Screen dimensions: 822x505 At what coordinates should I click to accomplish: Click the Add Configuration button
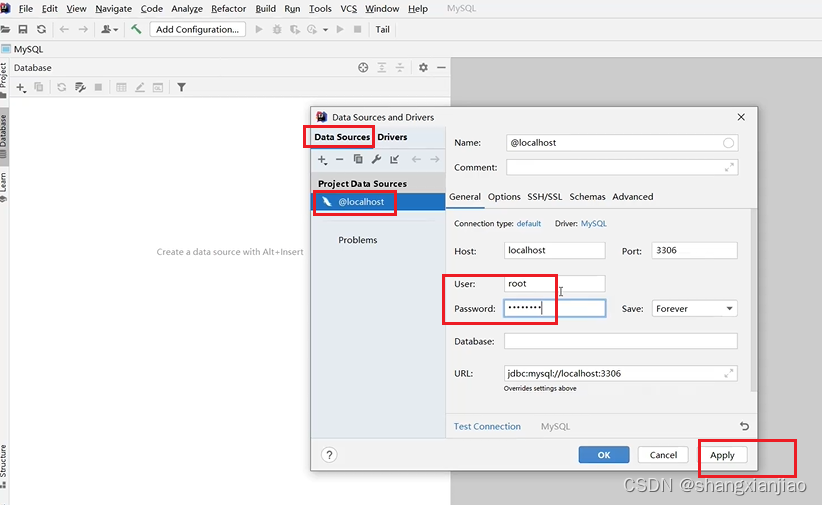[197, 29]
